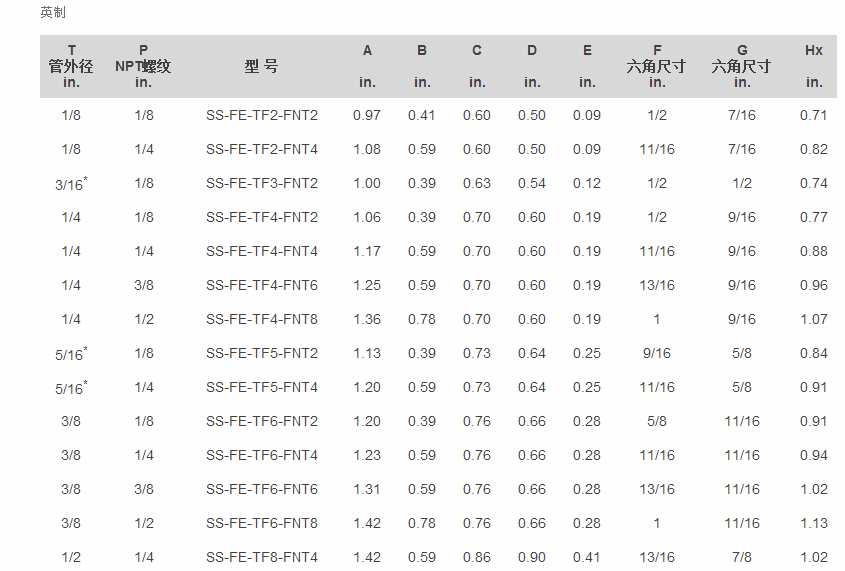Click model SS-FE-TF2-FNT2
Image resolution: width=845 pixels, height=571 pixels.
click(x=261, y=115)
